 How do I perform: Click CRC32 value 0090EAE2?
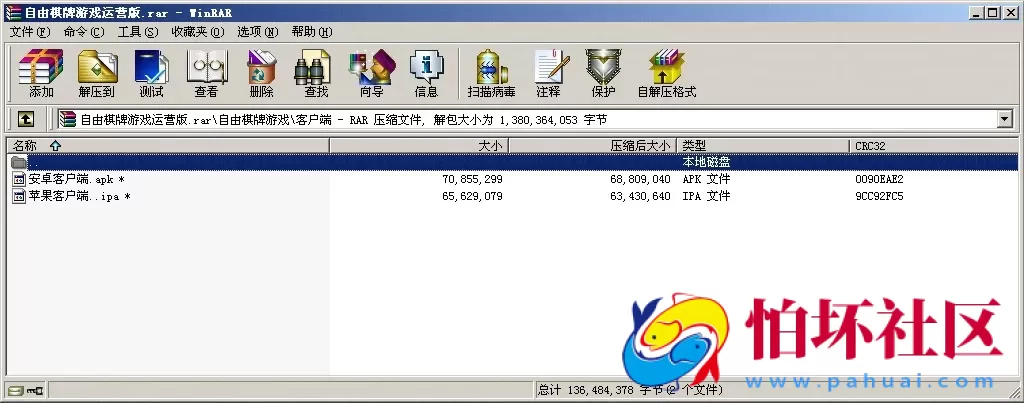[x=879, y=179]
